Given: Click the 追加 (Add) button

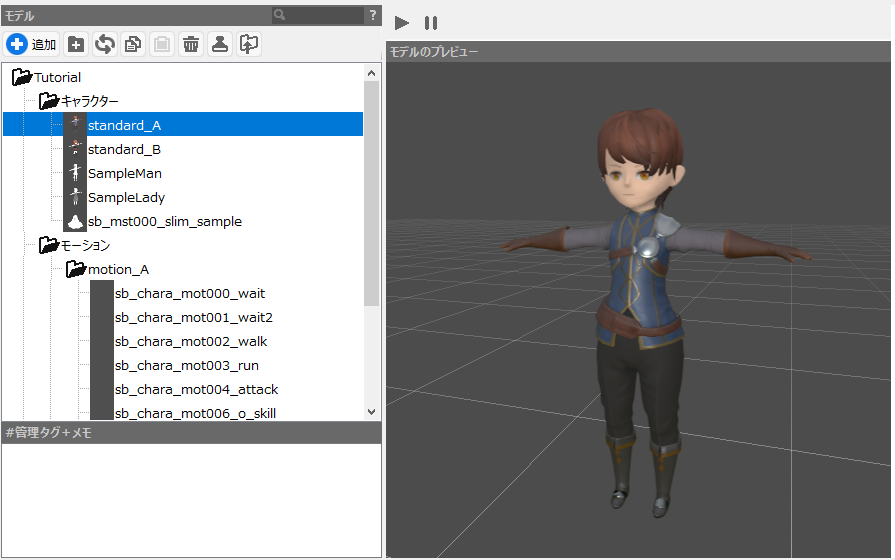Looking at the screenshot, I should (x=31, y=44).
